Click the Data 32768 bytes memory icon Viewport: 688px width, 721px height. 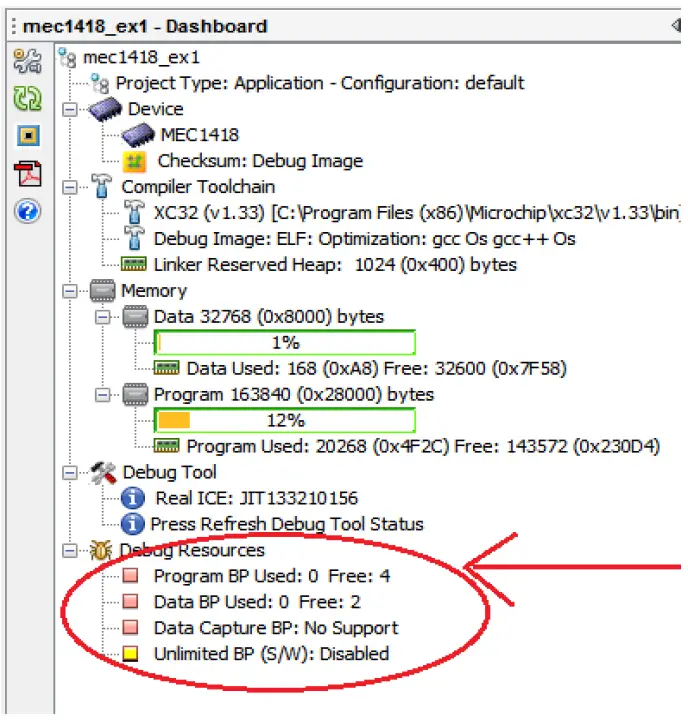(135, 317)
